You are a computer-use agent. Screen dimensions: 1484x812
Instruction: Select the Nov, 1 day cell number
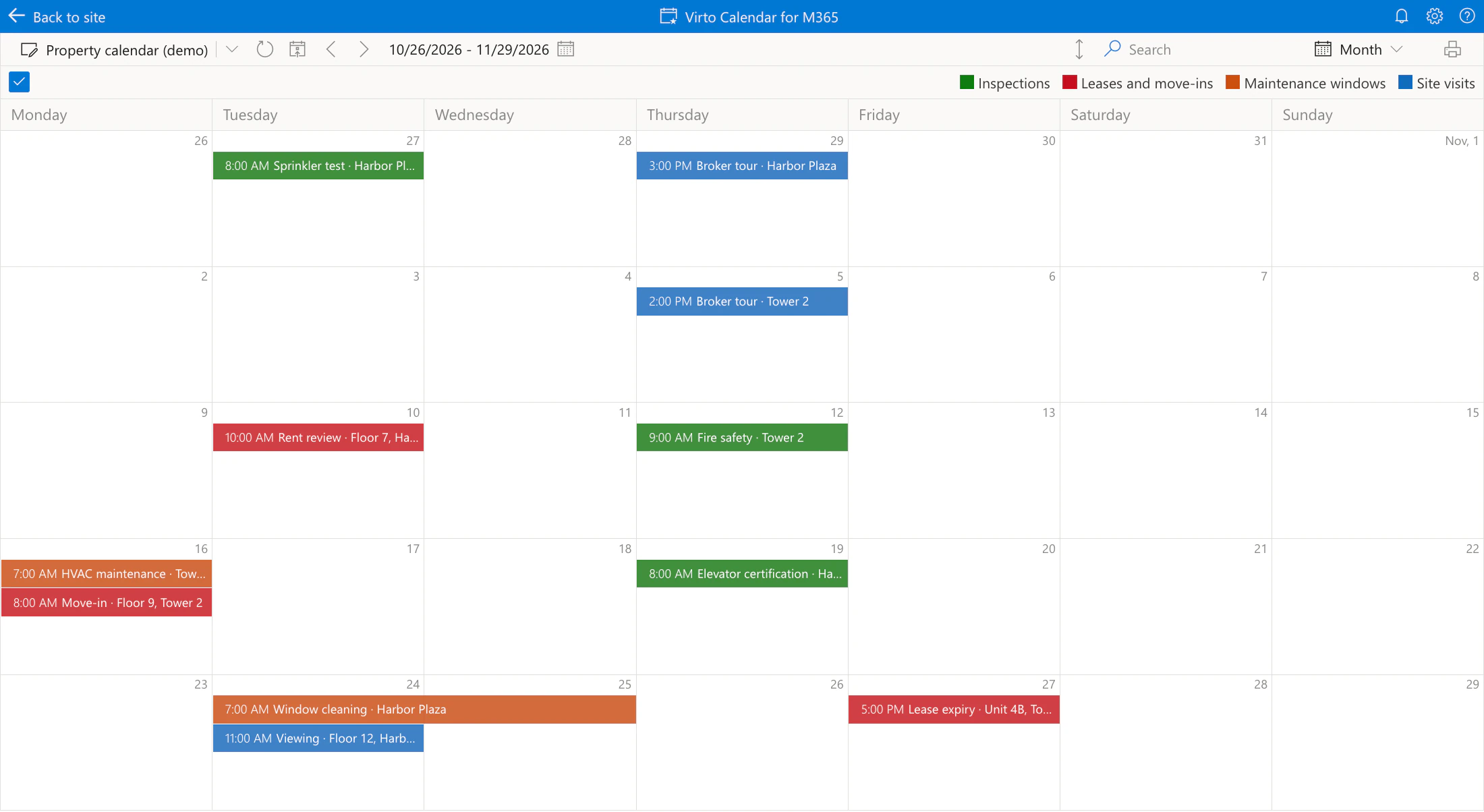tap(1462, 141)
